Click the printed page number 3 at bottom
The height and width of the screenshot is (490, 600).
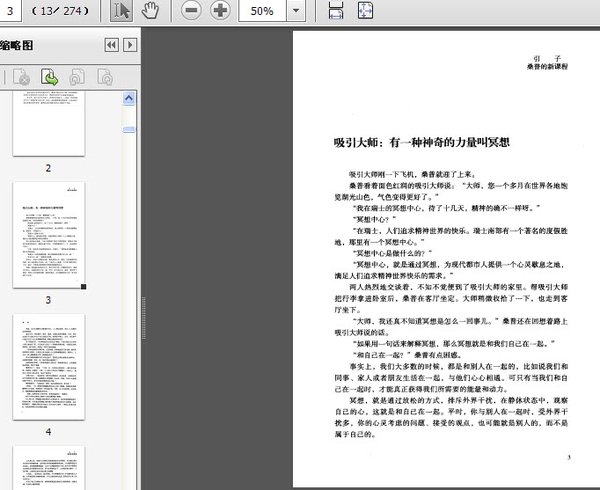[x=569, y=457]
